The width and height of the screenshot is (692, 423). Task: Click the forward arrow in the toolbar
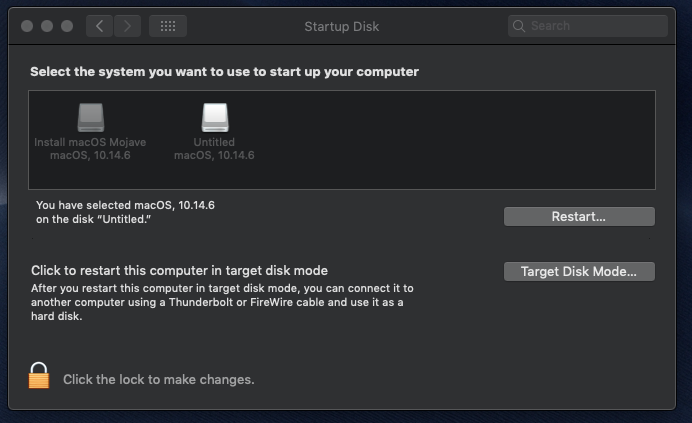click(x=127, y=26)
